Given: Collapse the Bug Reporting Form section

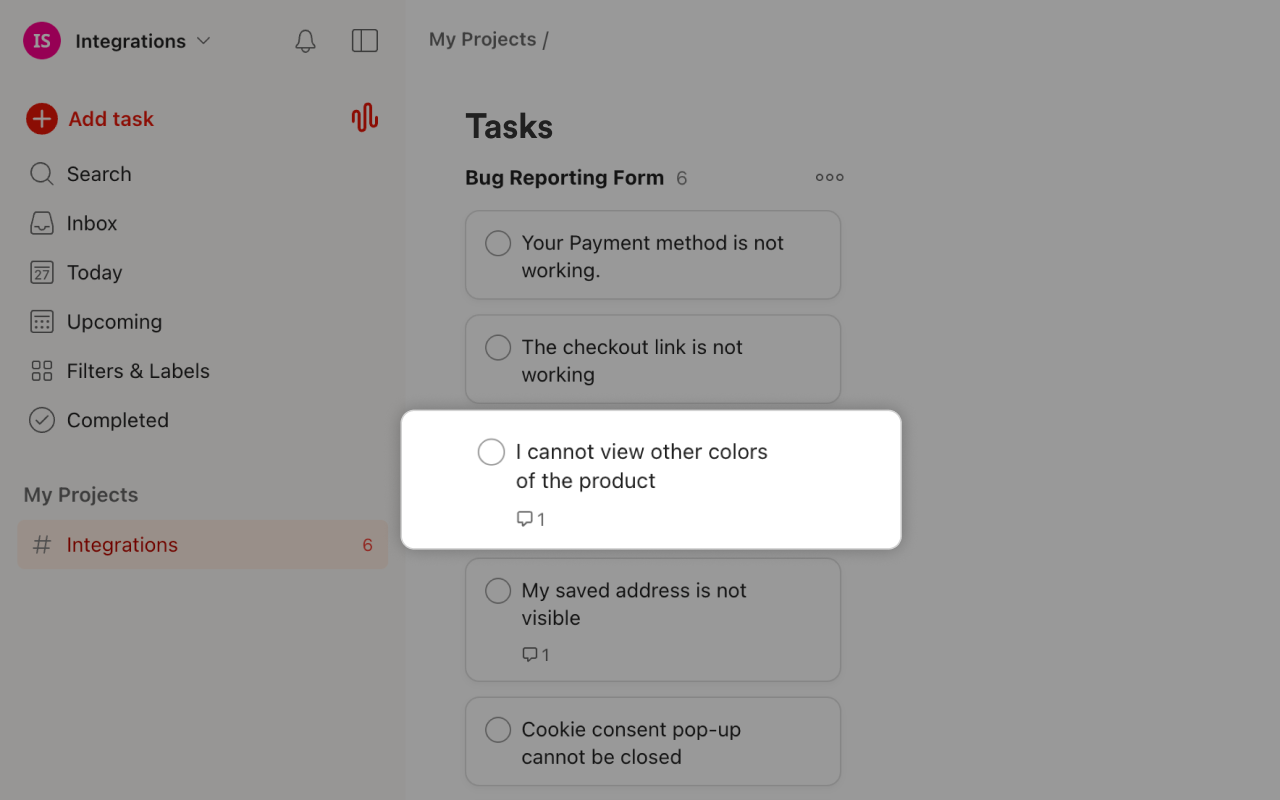Looking at the screenshot, I should [x=564, y=177].
